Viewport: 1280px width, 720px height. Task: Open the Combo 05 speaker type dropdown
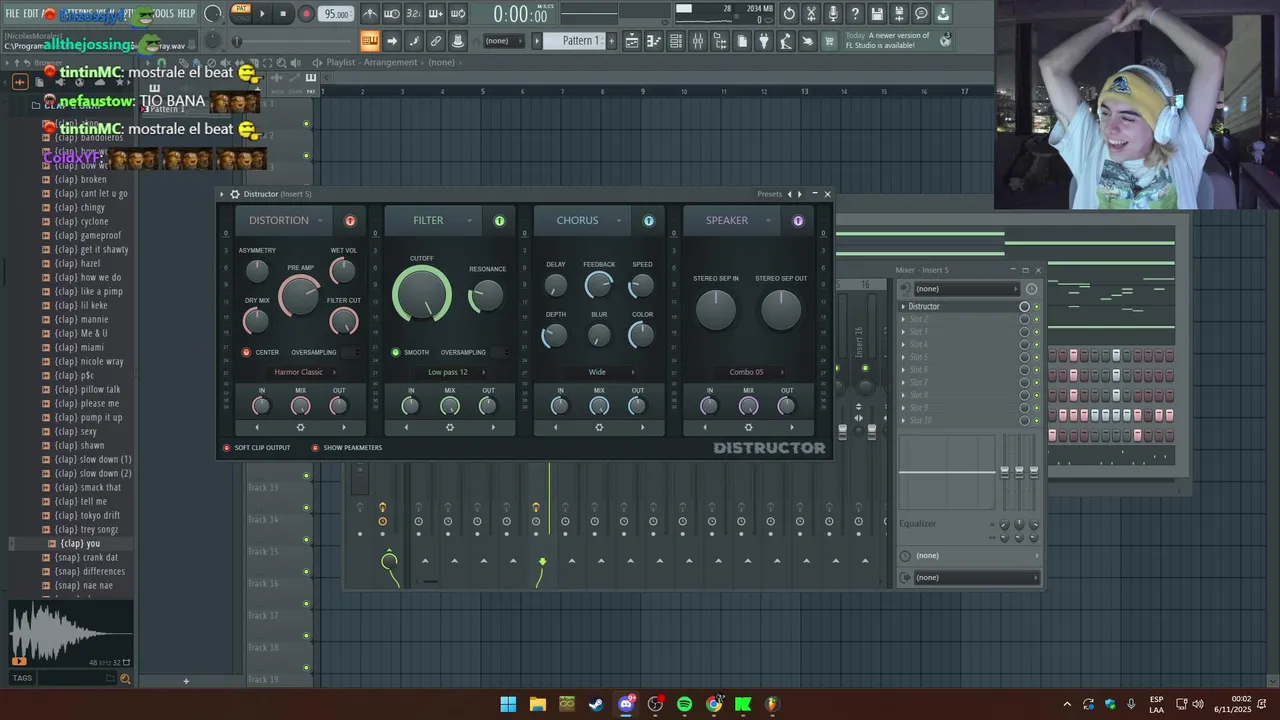click(751, 372)
